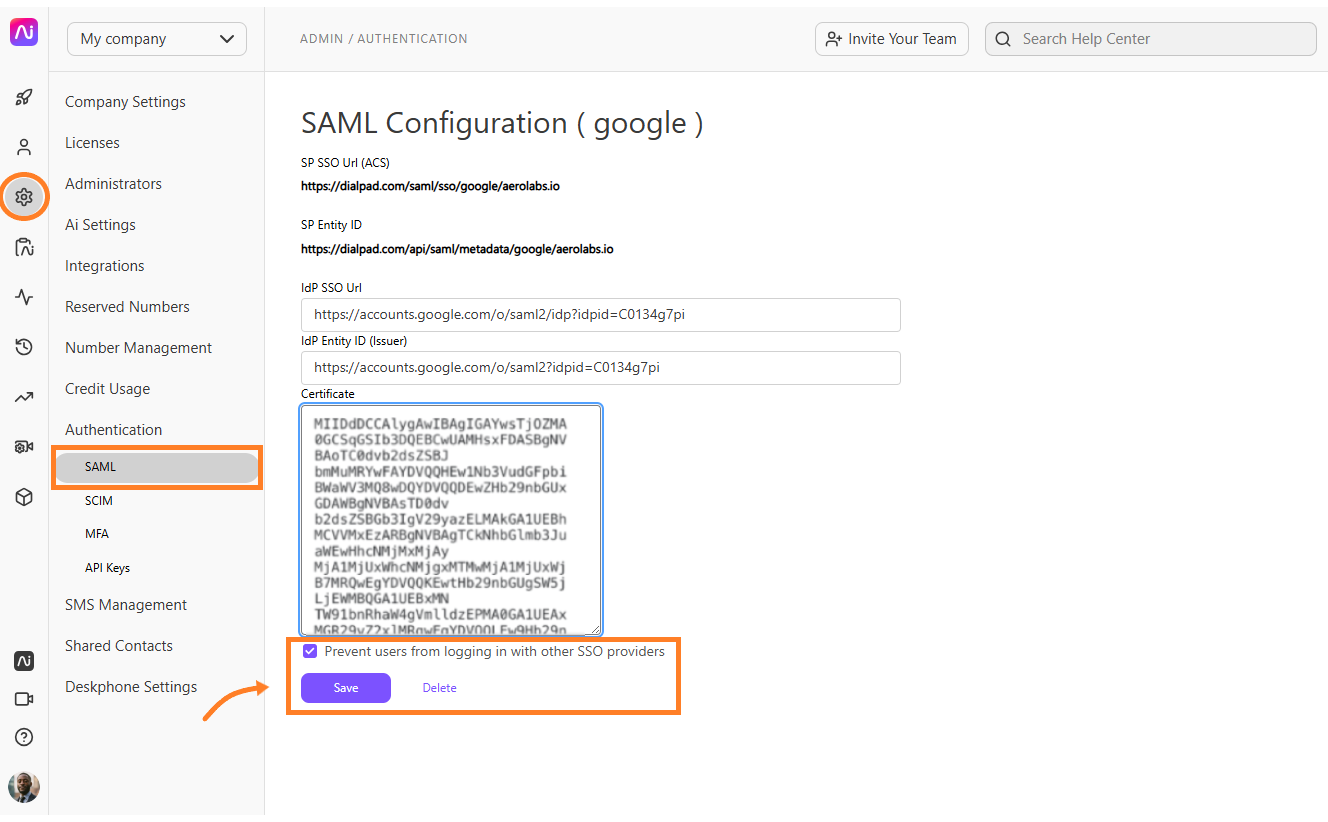Open SMS Management menu item
The height and width of the screenshot is (822, 1328).
pyautogui.click(x=126, y=605)
